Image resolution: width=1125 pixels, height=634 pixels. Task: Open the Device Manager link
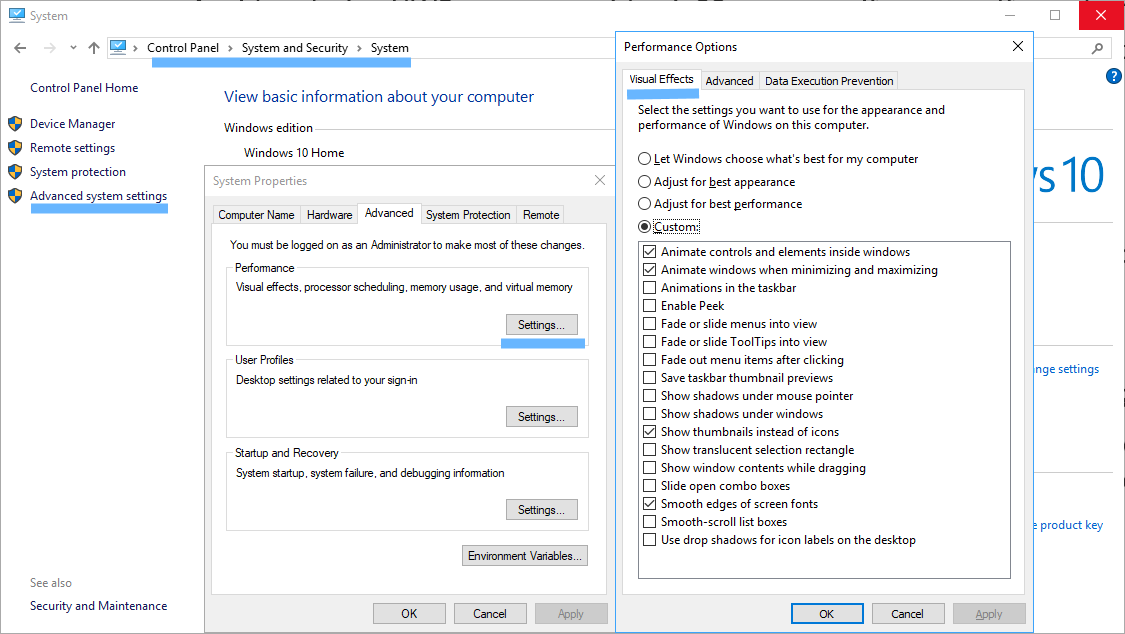72,124
